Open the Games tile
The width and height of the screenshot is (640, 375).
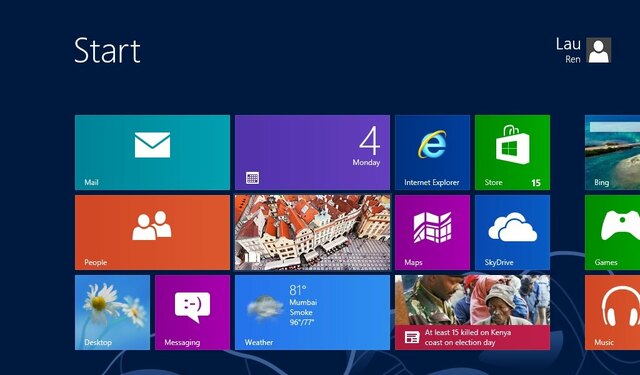[612, 232]
